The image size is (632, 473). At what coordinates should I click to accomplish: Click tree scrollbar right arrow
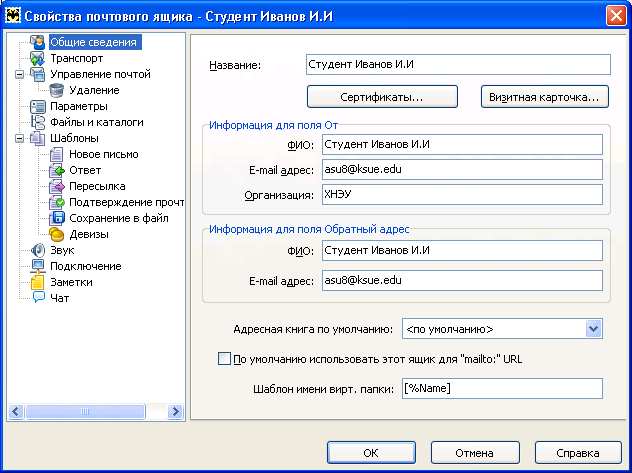click(175, 411)
